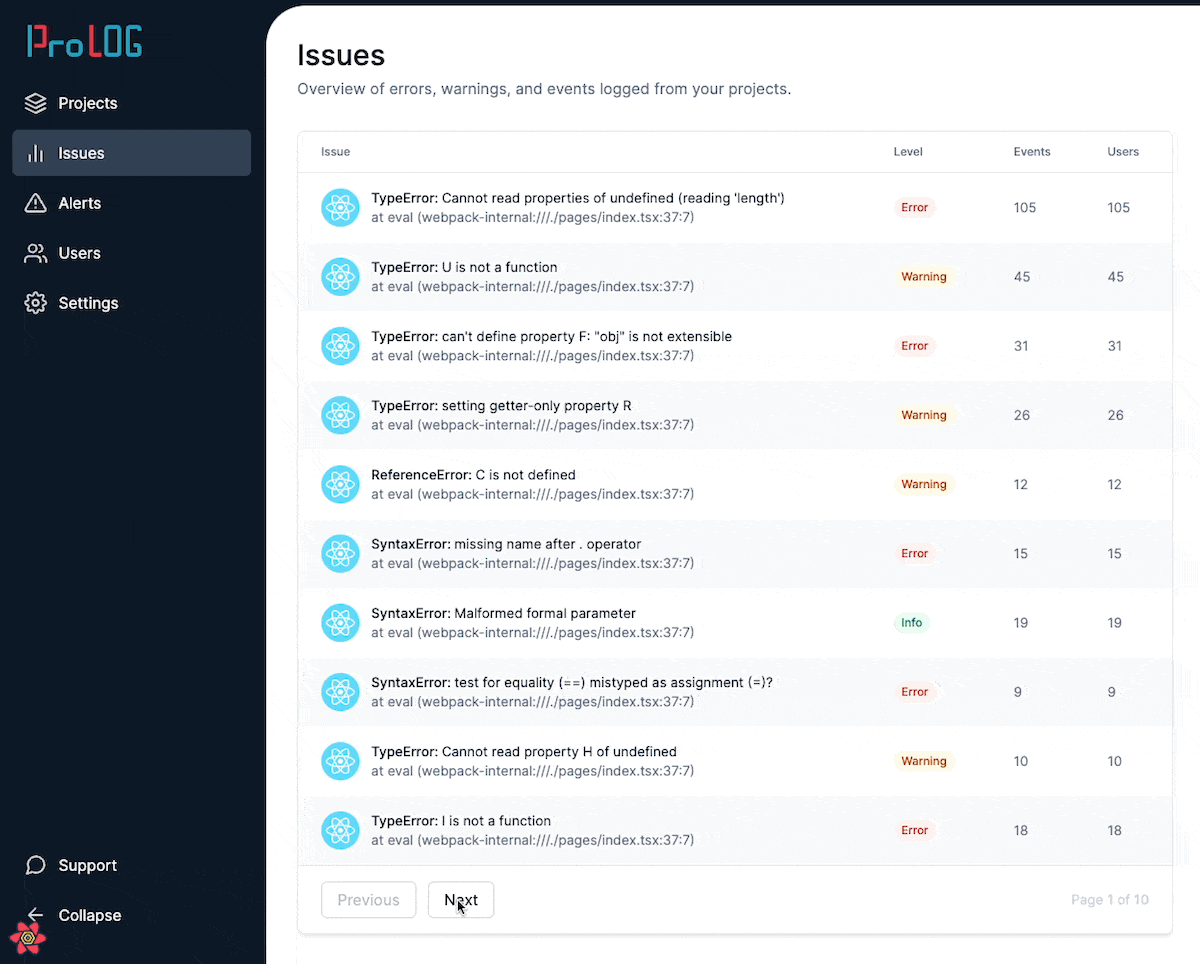
Task: Click the React icon beside ReferenceError issue
Action: tap(340, 484)
